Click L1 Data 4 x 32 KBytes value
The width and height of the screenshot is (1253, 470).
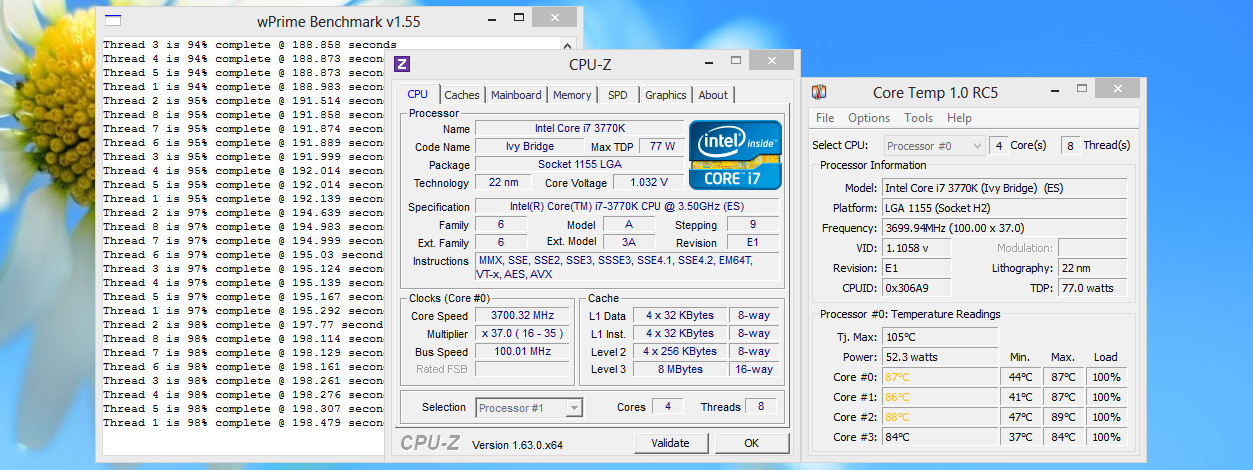coord(680,316)
